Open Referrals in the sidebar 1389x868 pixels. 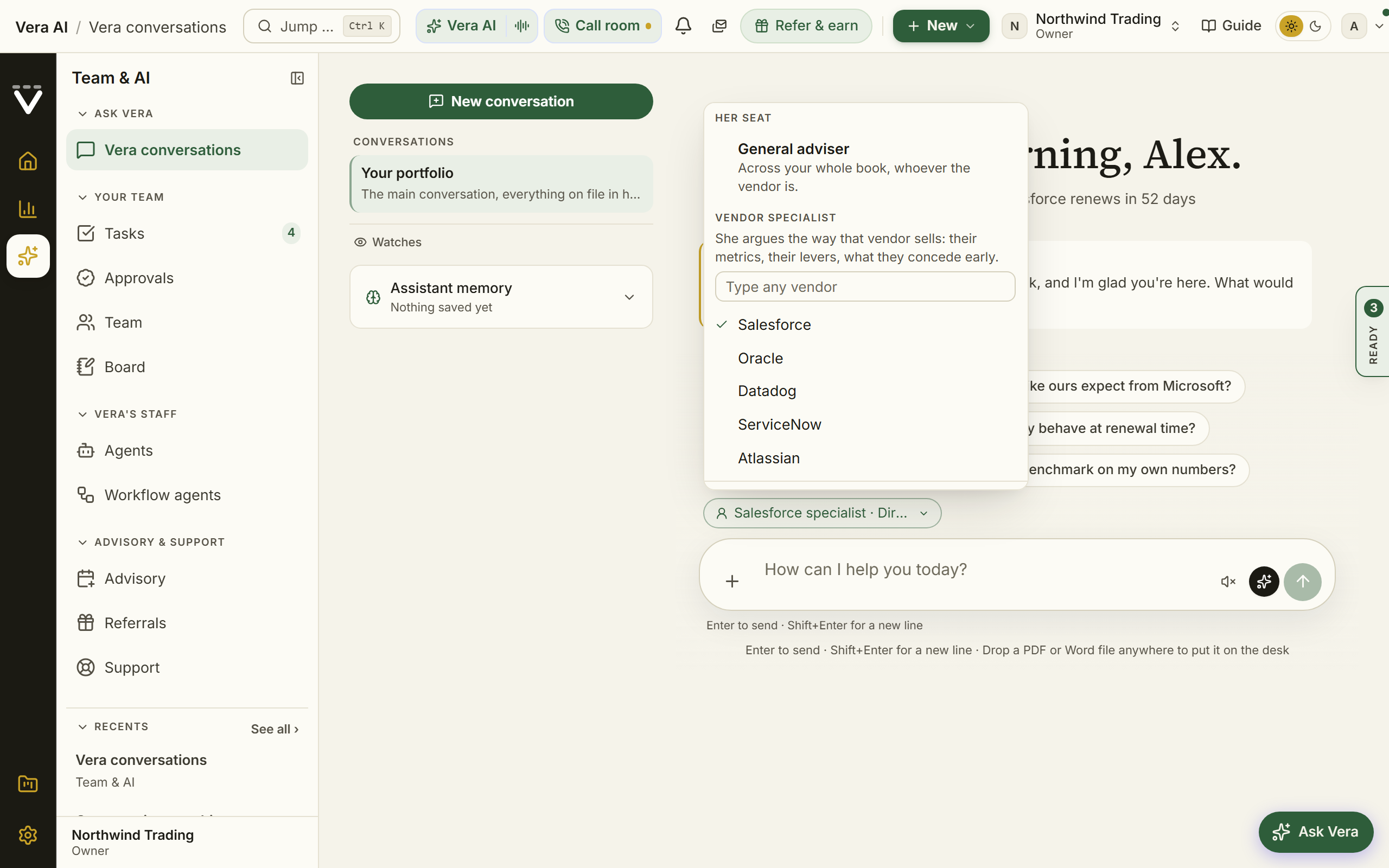(x=187, y=623)
